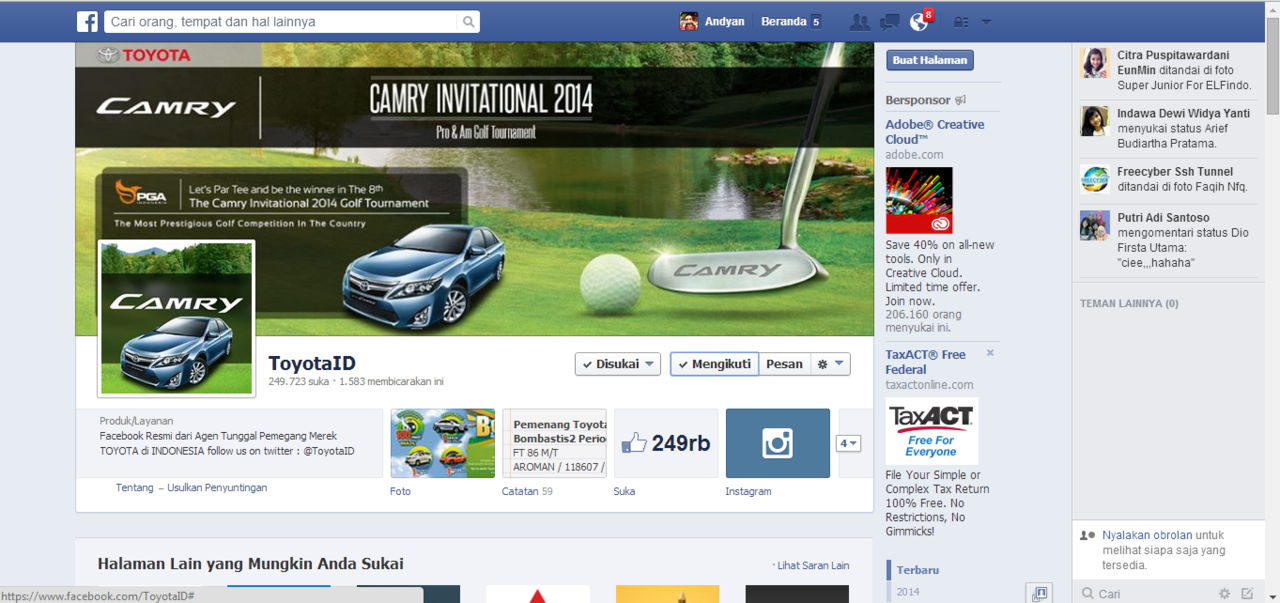Toggle the Mengikuti follow button
This screenshot has width=1280, height=603.
714,364
